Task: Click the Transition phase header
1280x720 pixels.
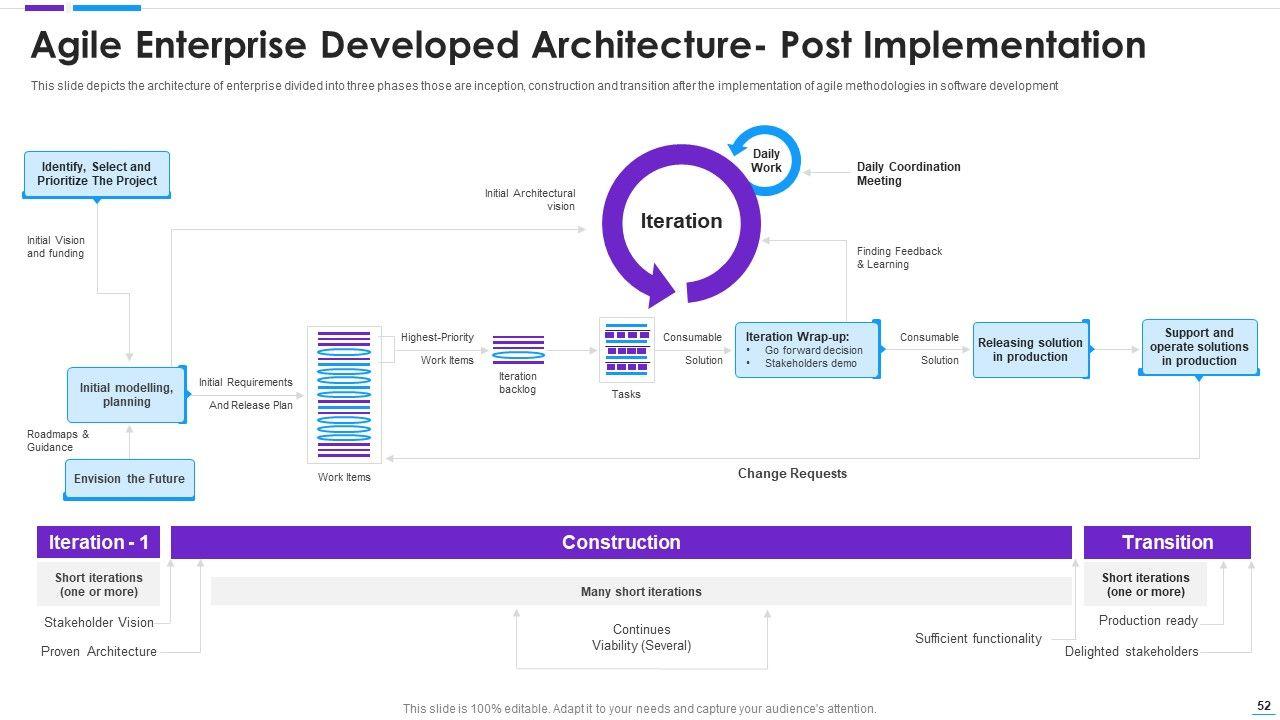Action: point(1167,542)
